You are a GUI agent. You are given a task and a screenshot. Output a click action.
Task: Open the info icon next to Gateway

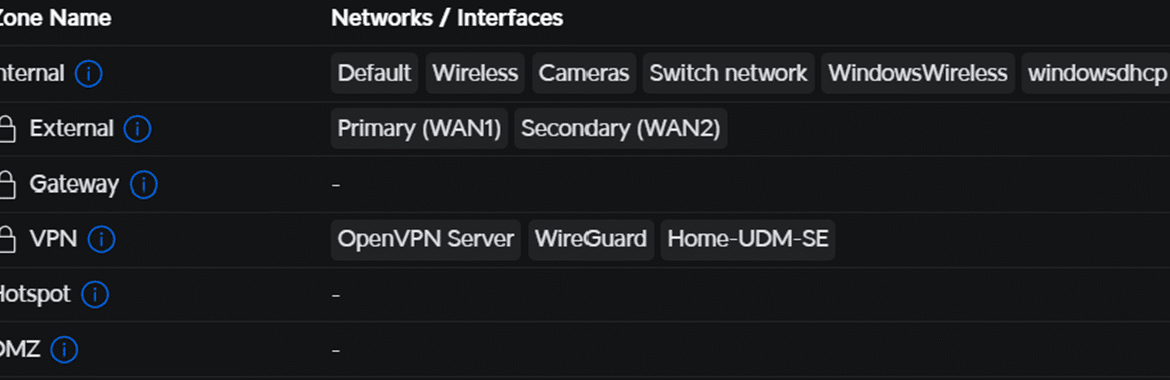point(143,184)
